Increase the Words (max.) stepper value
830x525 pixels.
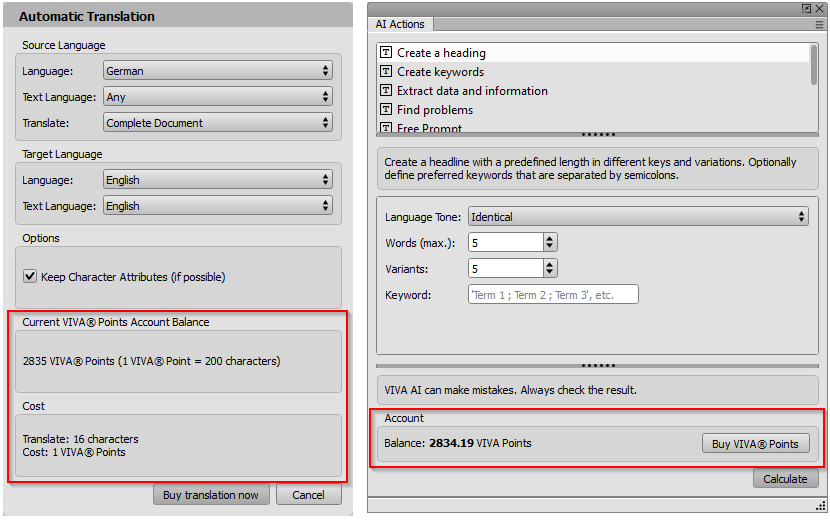click(x=550, y=238)
